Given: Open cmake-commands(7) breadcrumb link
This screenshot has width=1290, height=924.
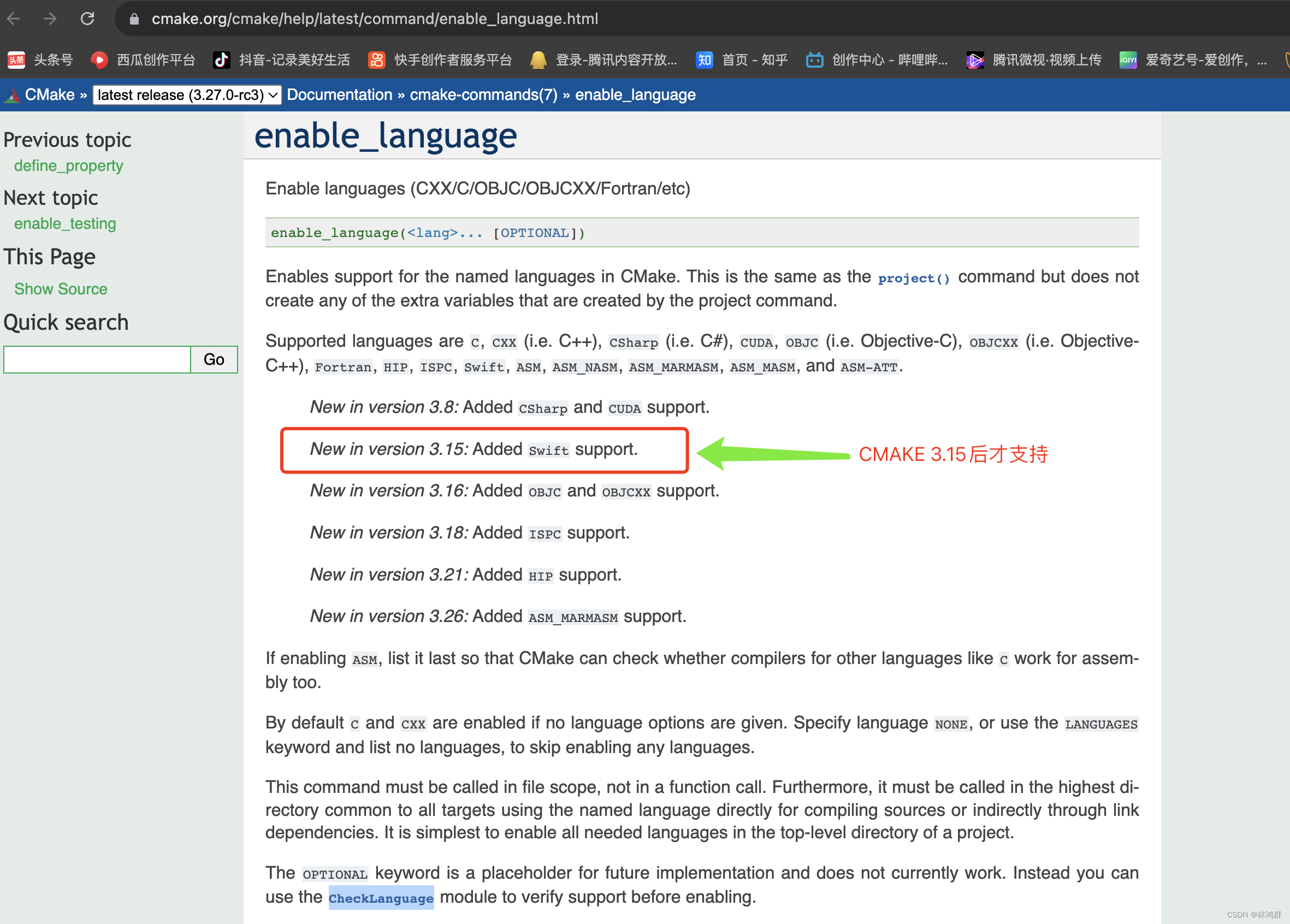Looking at the screenshot, I should pos(483,95).
